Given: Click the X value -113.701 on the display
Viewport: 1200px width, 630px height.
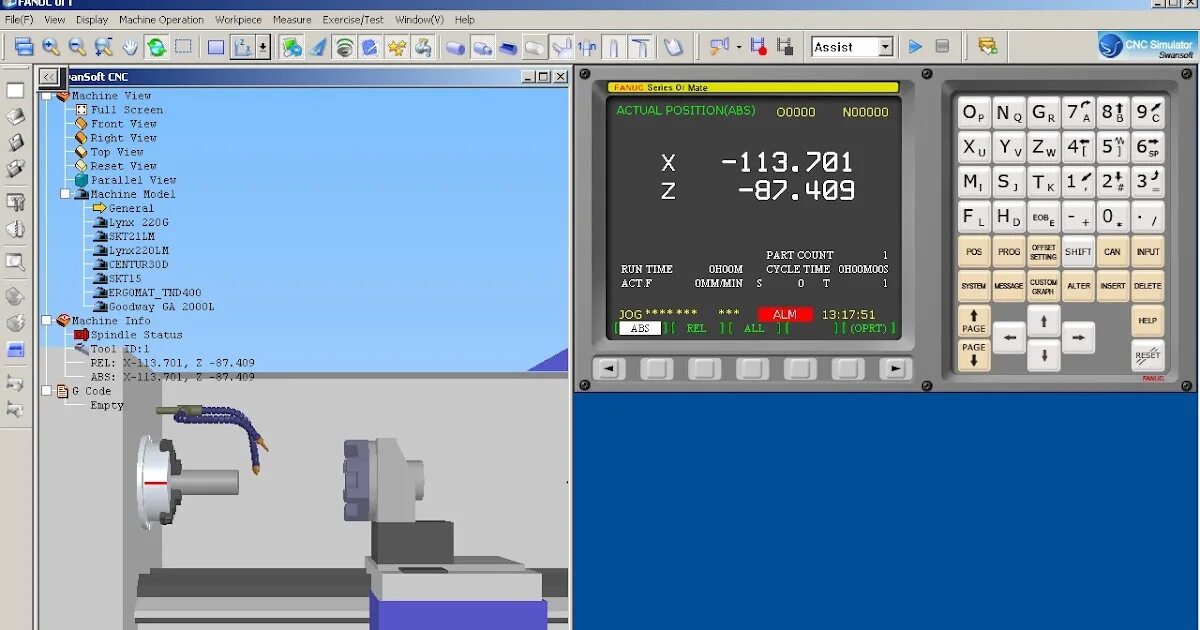Looking at the screenshot, I should coord(787,162).
